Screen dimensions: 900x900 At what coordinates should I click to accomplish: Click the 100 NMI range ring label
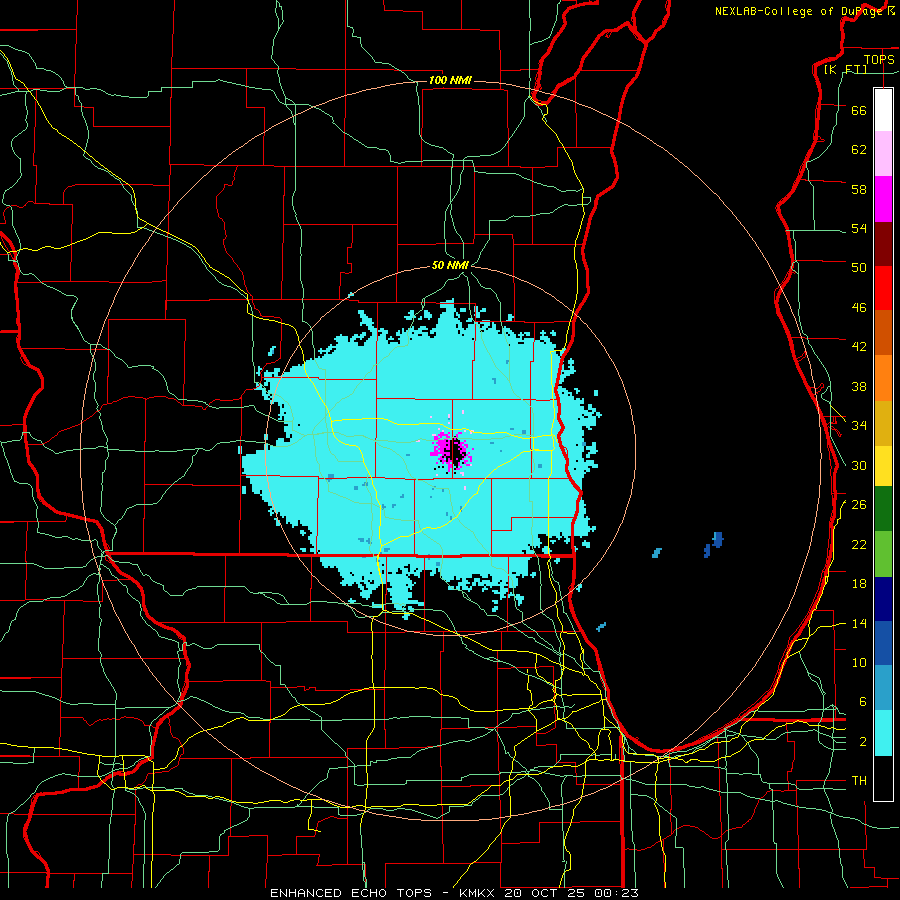point(451,80)
